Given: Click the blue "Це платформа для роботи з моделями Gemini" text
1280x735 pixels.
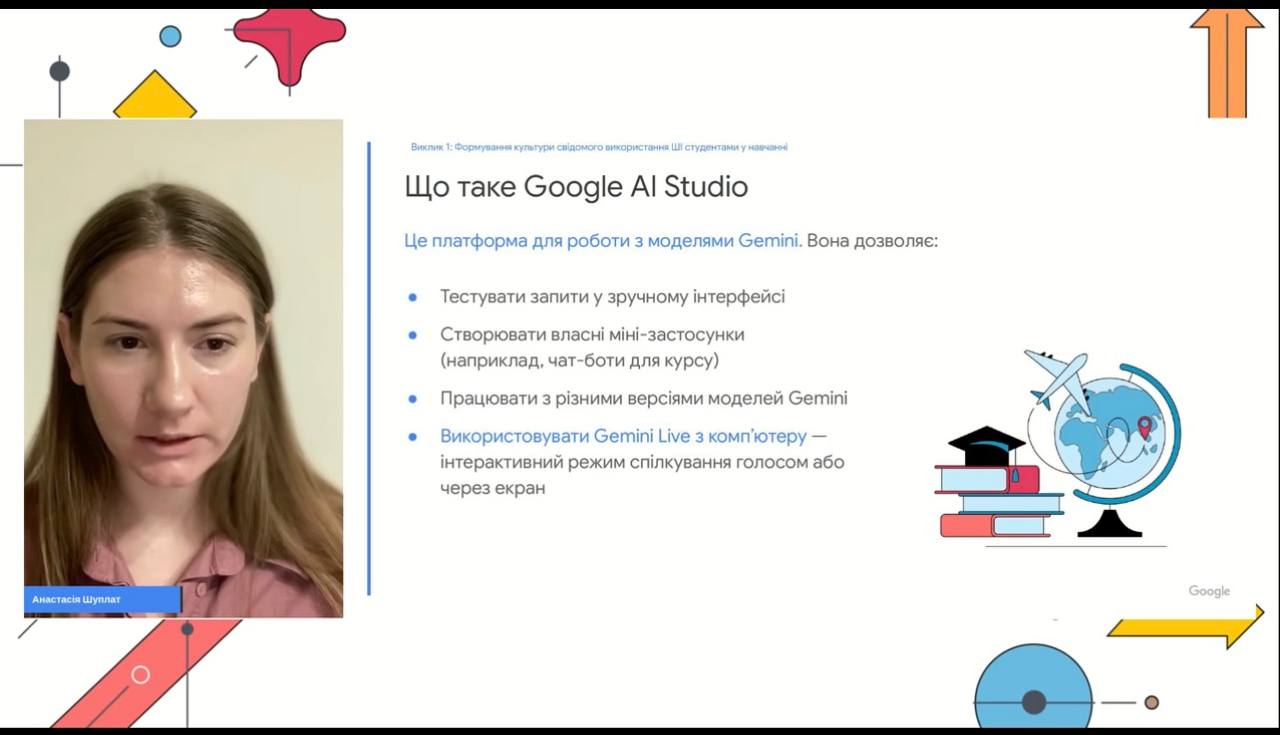Looking at the screenshot, I should [x=601, y=241].
